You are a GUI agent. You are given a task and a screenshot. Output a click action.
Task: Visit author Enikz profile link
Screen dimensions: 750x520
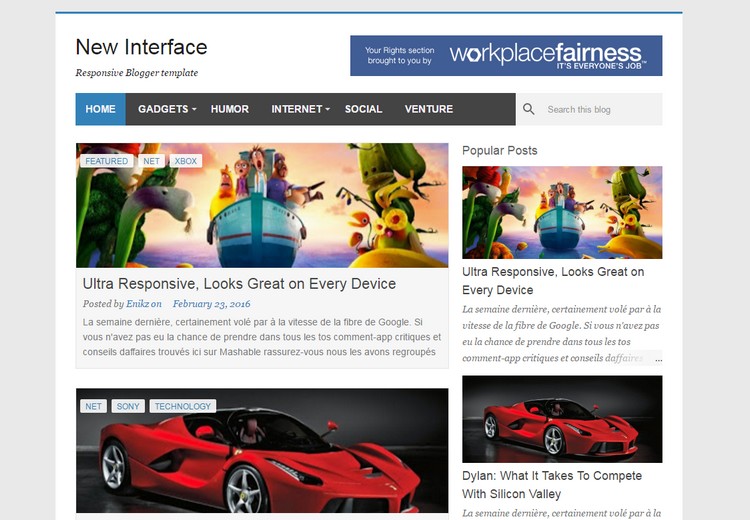click(x=137, y=304)
